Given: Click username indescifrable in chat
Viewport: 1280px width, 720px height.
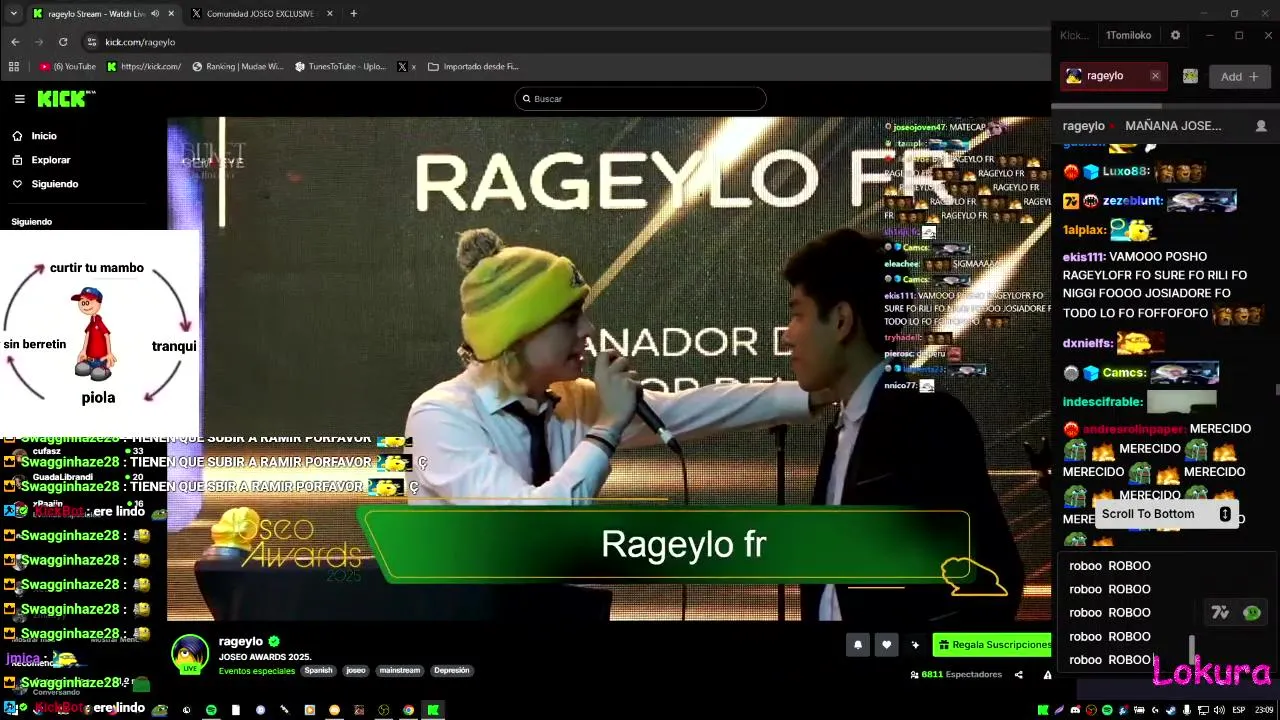Looking at the screenshot, I should pyautogui.click(x=1103, y=402).
